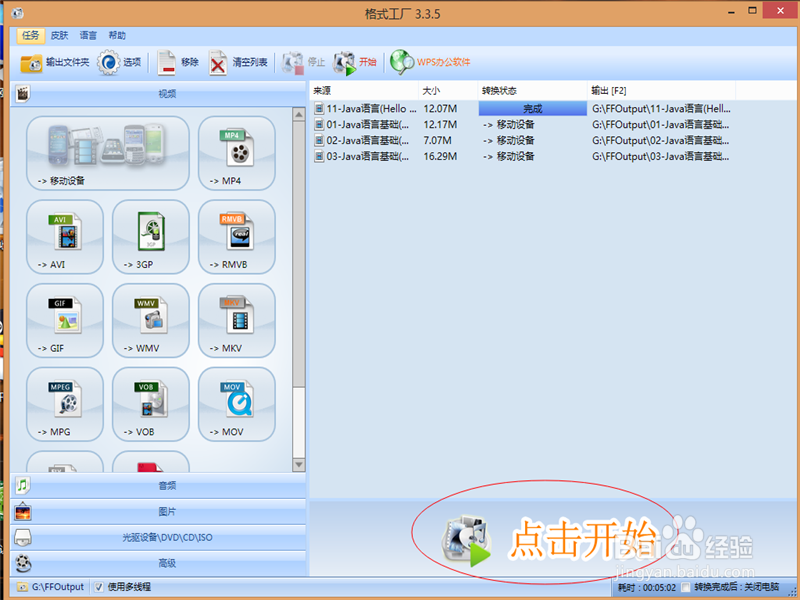
Task: Click the 完成 status progress bar
Action: coord(533,109)
